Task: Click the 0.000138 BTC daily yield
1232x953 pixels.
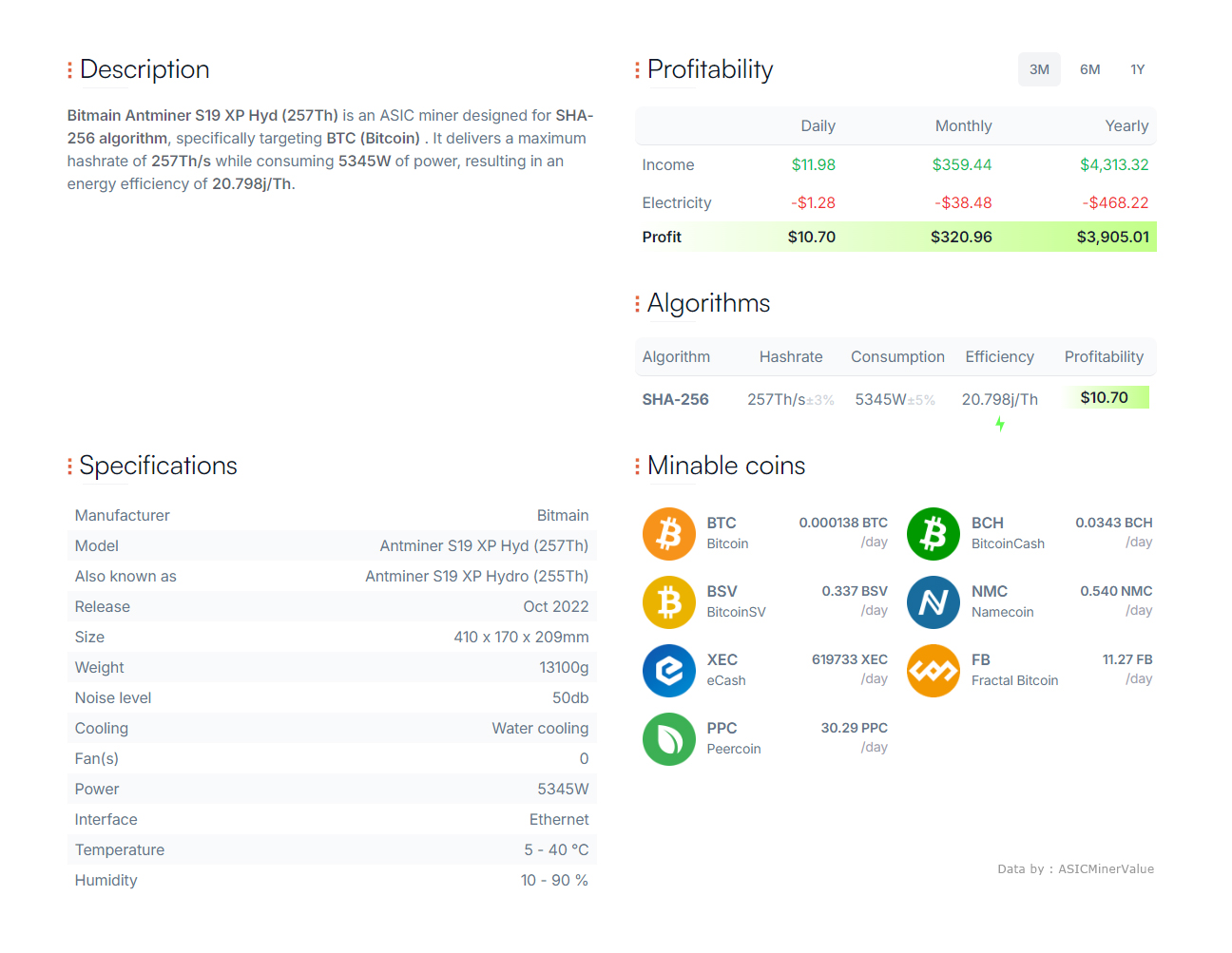Action: (843, 523)
